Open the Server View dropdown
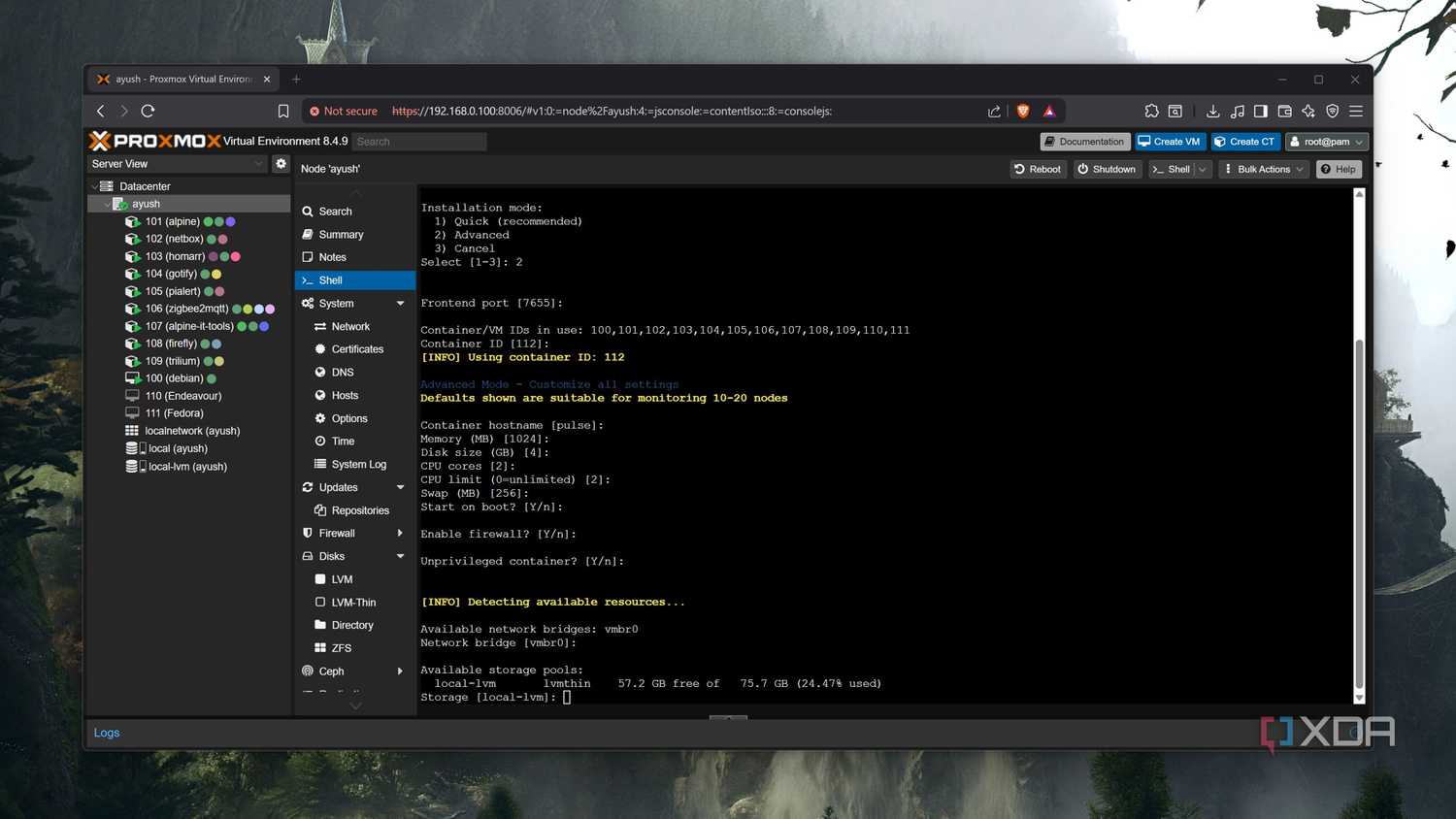The width and height of the screenshot is (1456, 819). pyautogui.click(x=178, y=164)
